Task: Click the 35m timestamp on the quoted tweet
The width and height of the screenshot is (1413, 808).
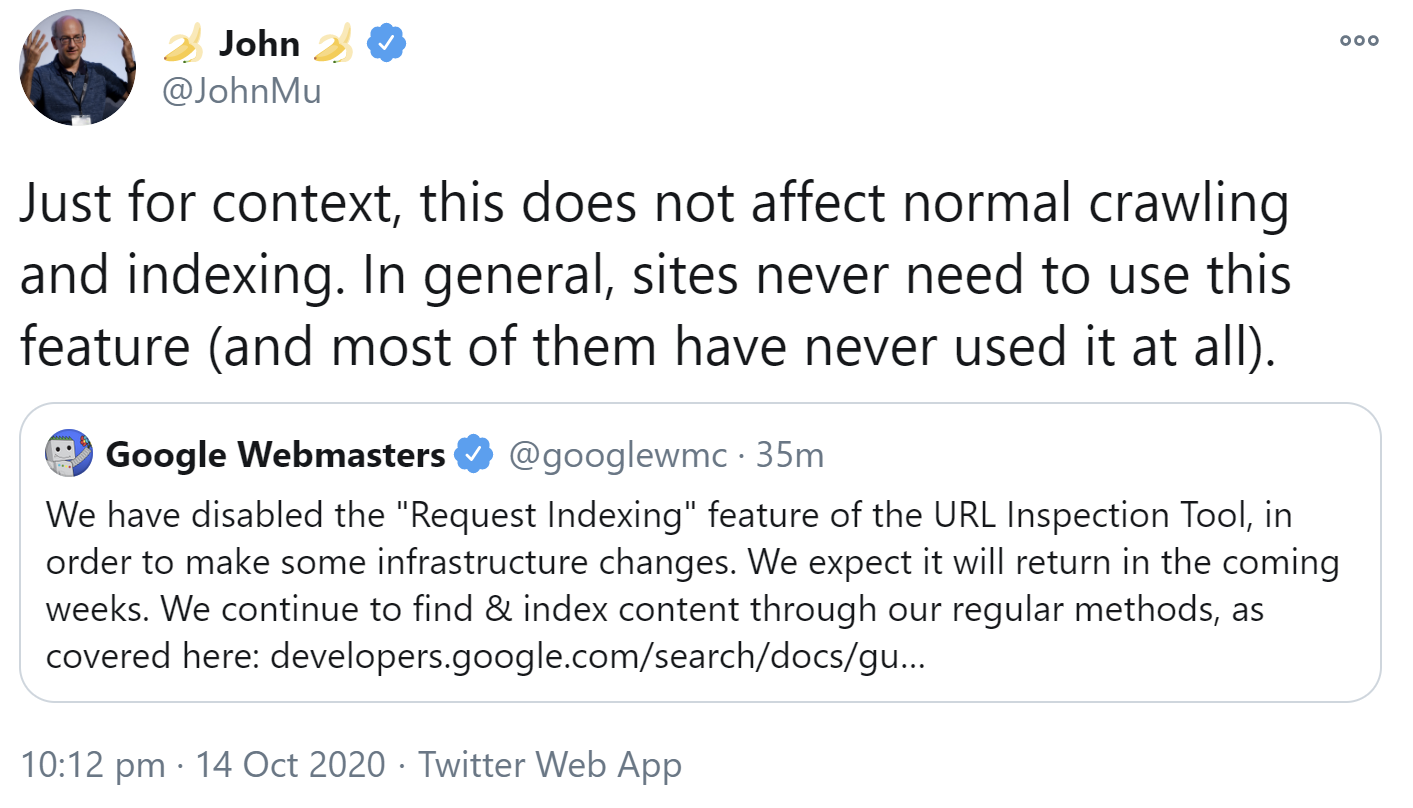Action: (x=791, y=454)
